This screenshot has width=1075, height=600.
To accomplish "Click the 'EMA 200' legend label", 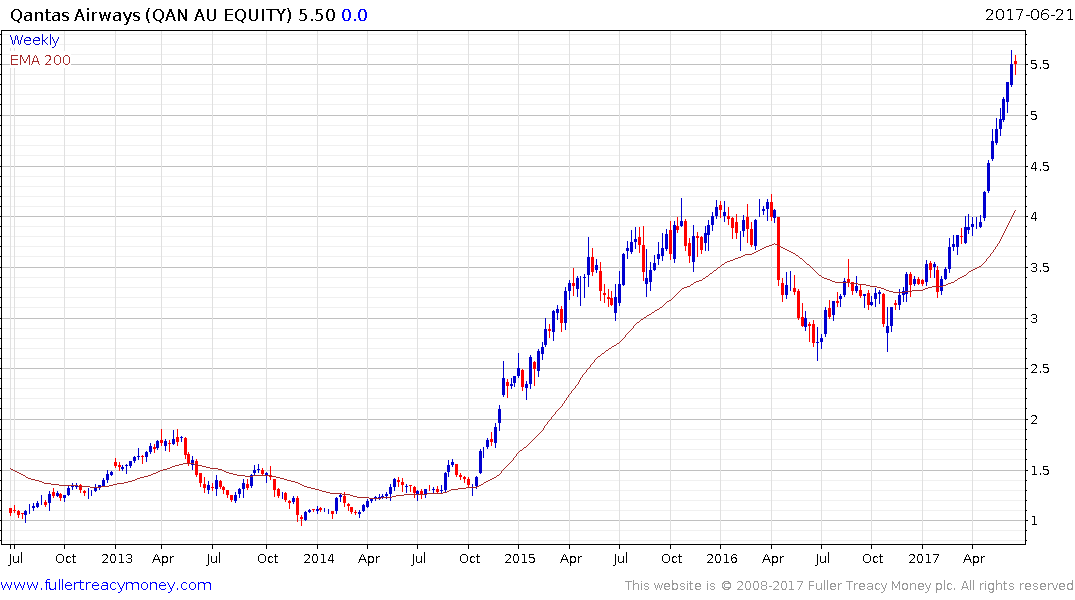I will tap(40, 60).
